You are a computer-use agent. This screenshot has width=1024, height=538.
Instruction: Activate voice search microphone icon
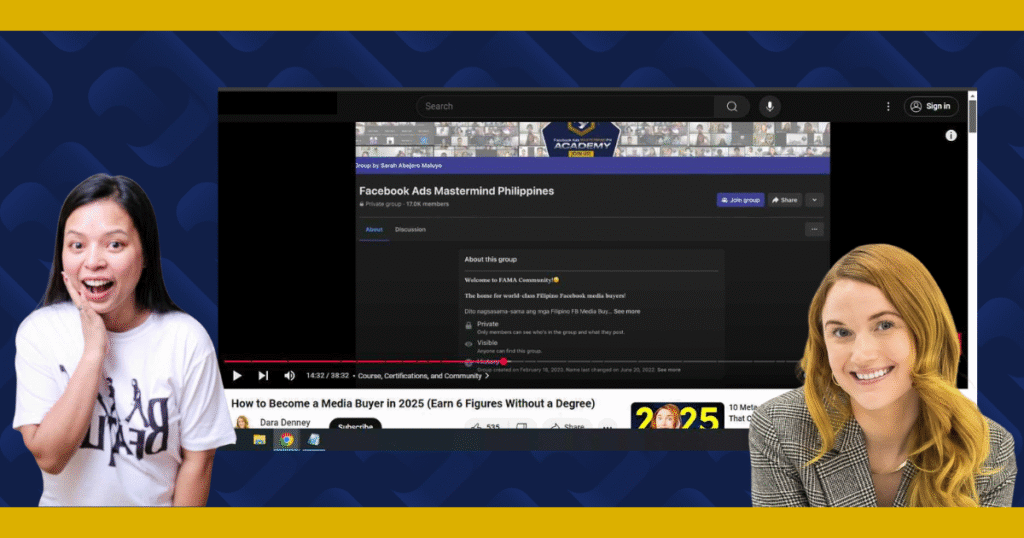click(769, 106)
